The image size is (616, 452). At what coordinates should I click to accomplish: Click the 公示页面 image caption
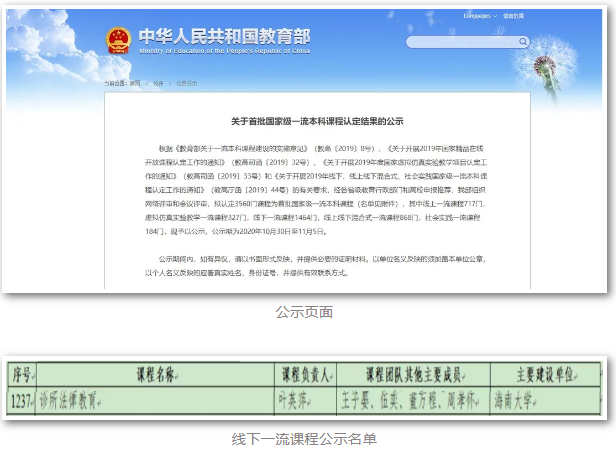point(308,313)
